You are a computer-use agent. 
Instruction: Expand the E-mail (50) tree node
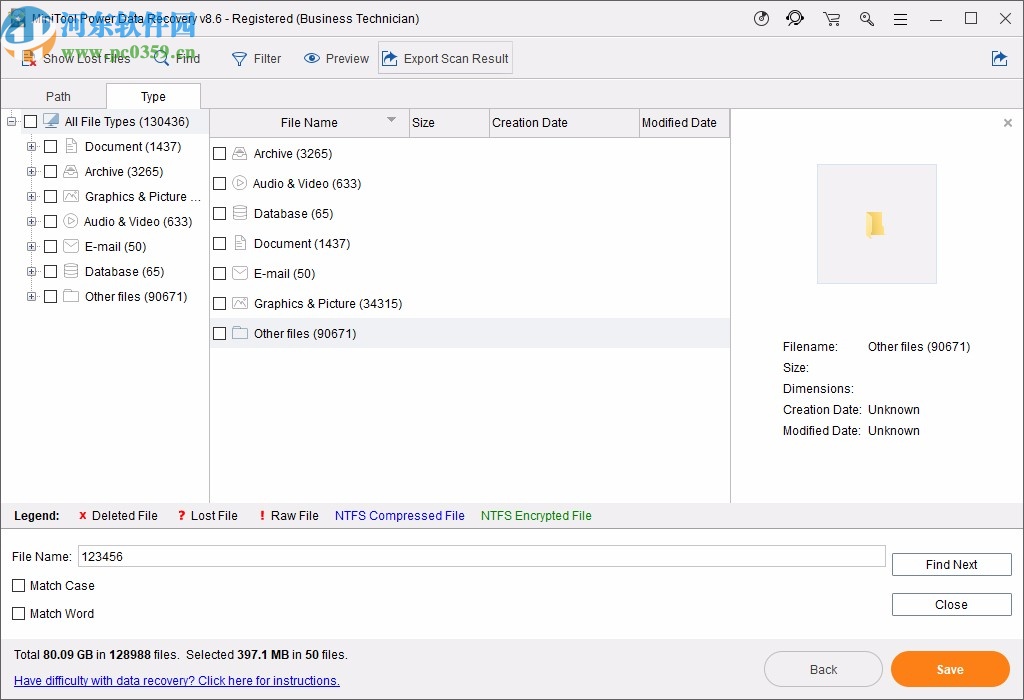point(31,246)
